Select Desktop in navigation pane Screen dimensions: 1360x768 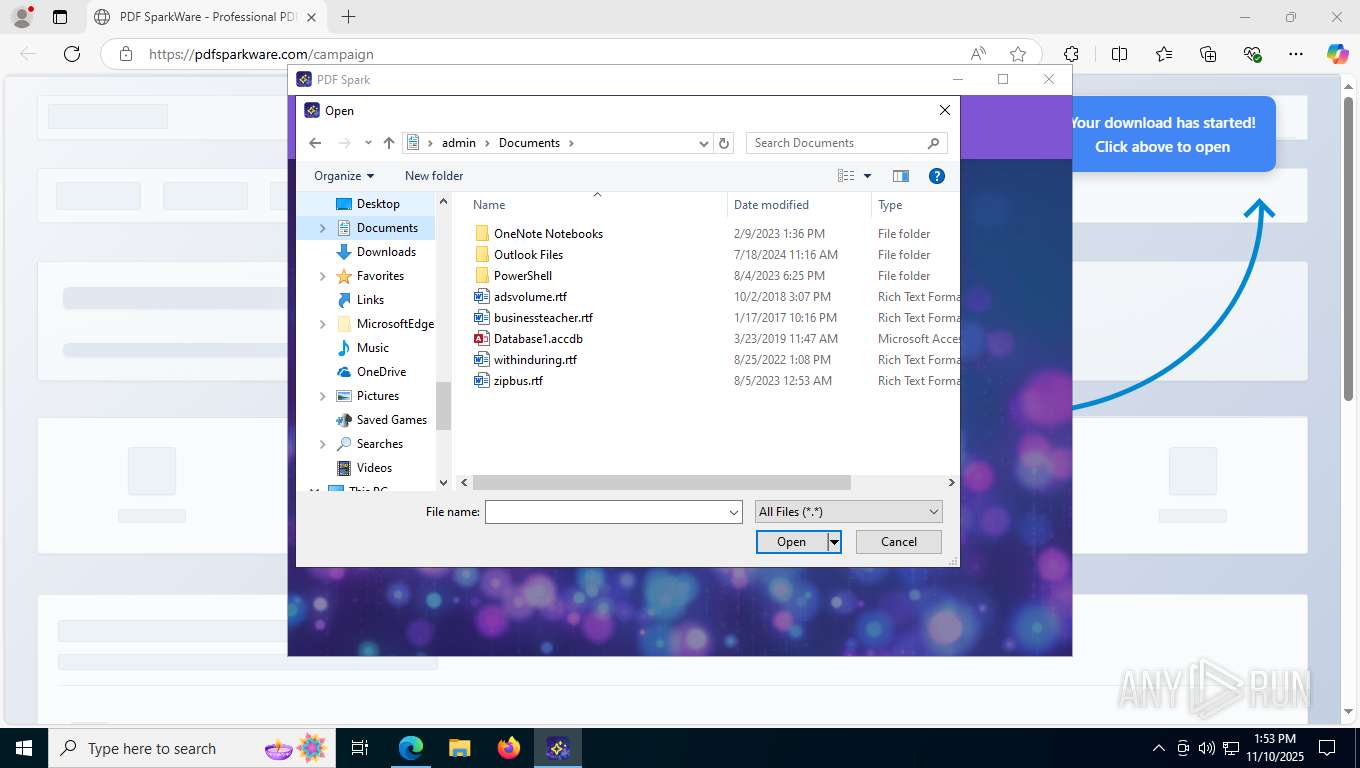tap(378, 204)
